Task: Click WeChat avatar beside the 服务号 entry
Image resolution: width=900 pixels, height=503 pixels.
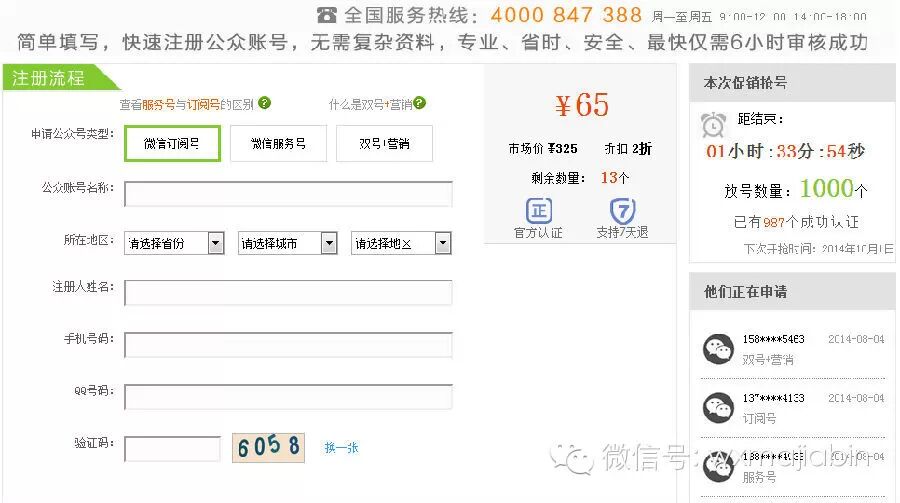Action: click(x=718, y=467)
